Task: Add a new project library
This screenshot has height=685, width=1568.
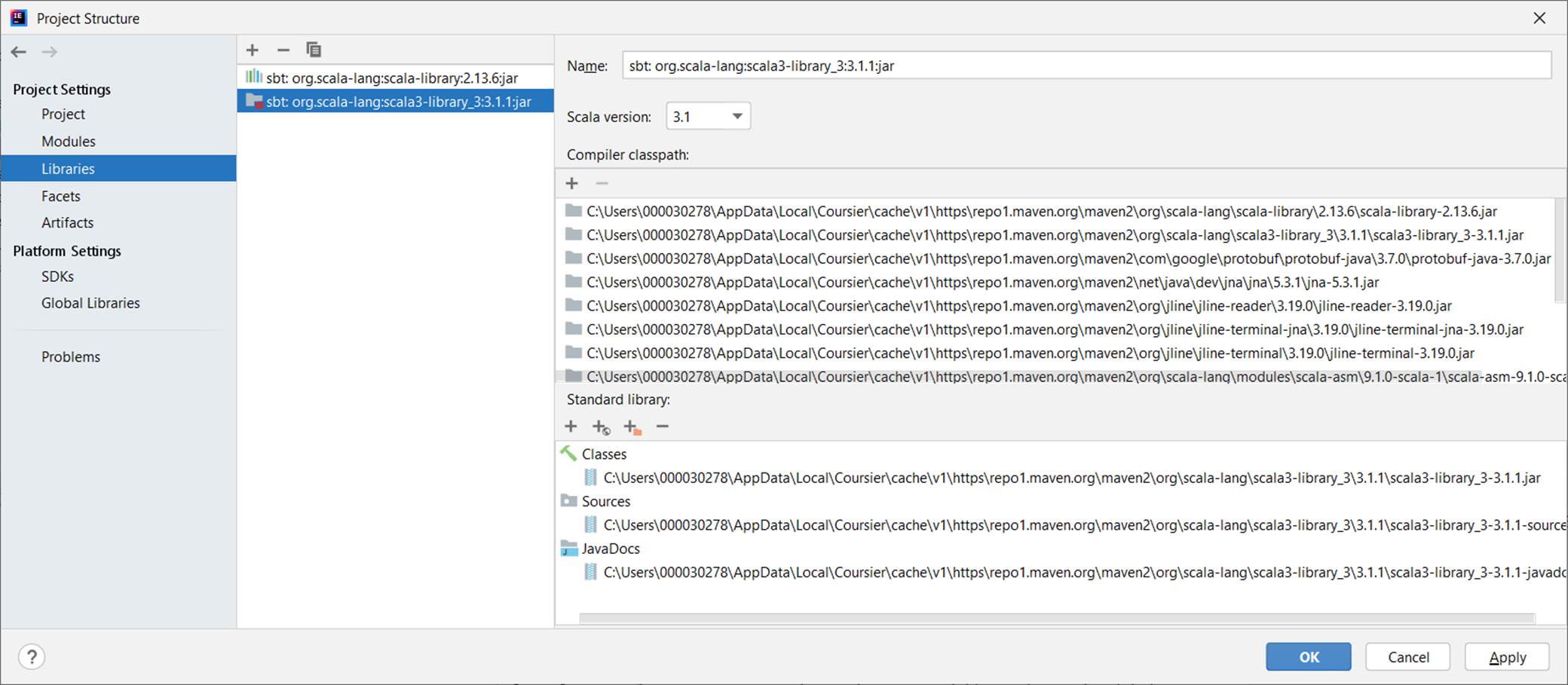Action: tap(253, 50)
